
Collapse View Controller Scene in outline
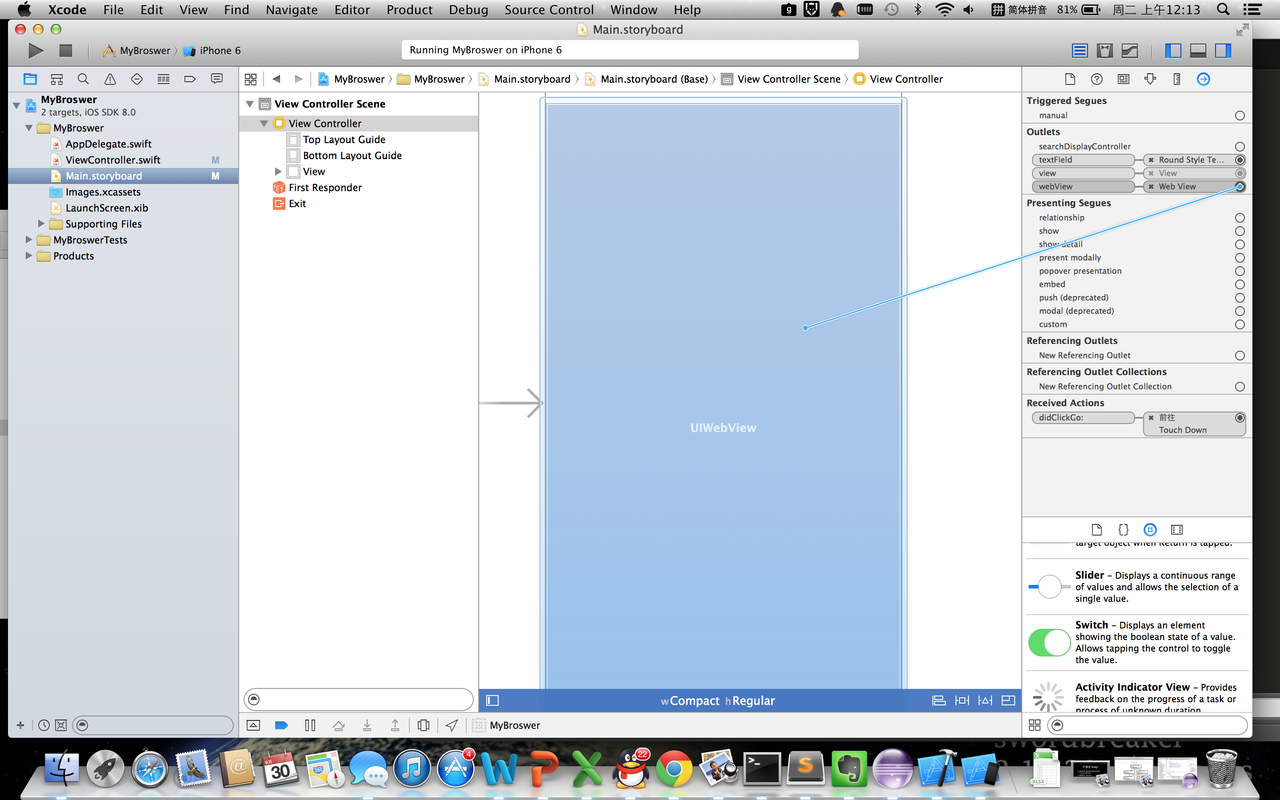point(250,104)
